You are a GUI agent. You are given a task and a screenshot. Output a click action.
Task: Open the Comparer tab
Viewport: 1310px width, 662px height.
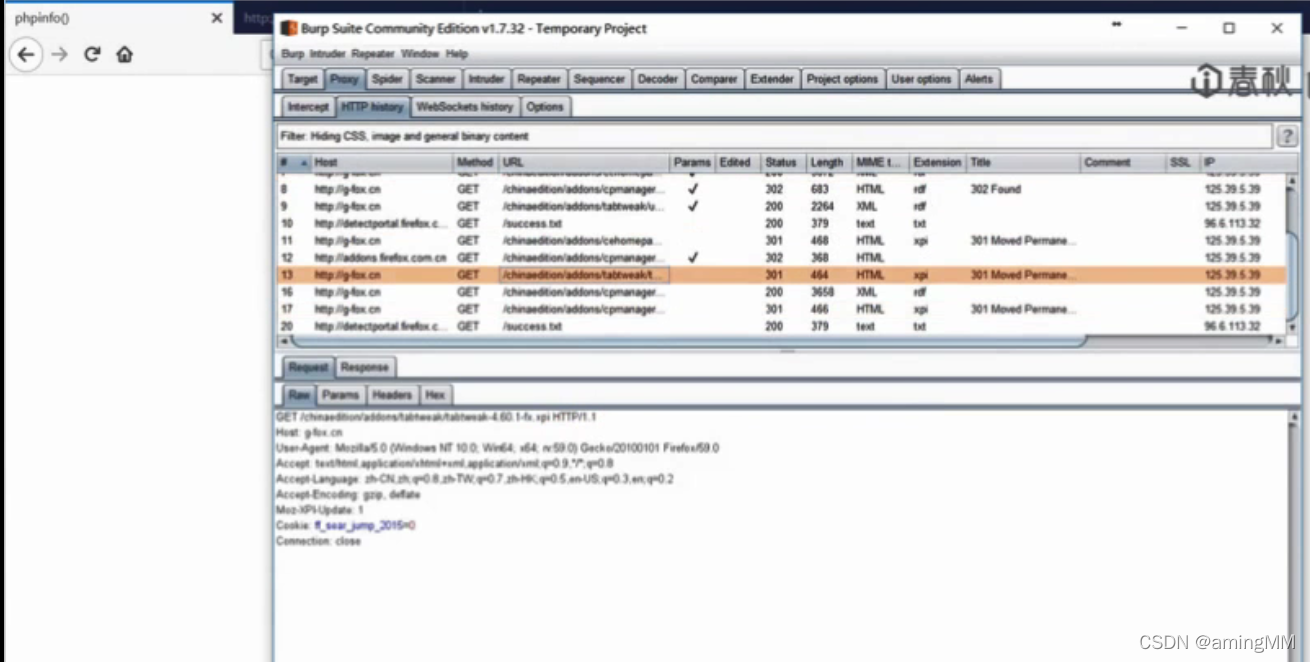point(714,79)
